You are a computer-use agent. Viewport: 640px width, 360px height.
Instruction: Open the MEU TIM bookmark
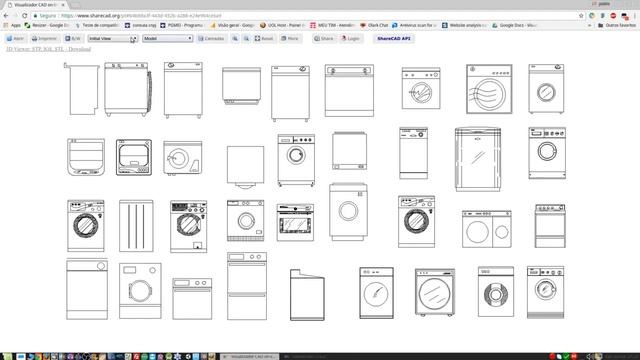click(x=333, y=25)
